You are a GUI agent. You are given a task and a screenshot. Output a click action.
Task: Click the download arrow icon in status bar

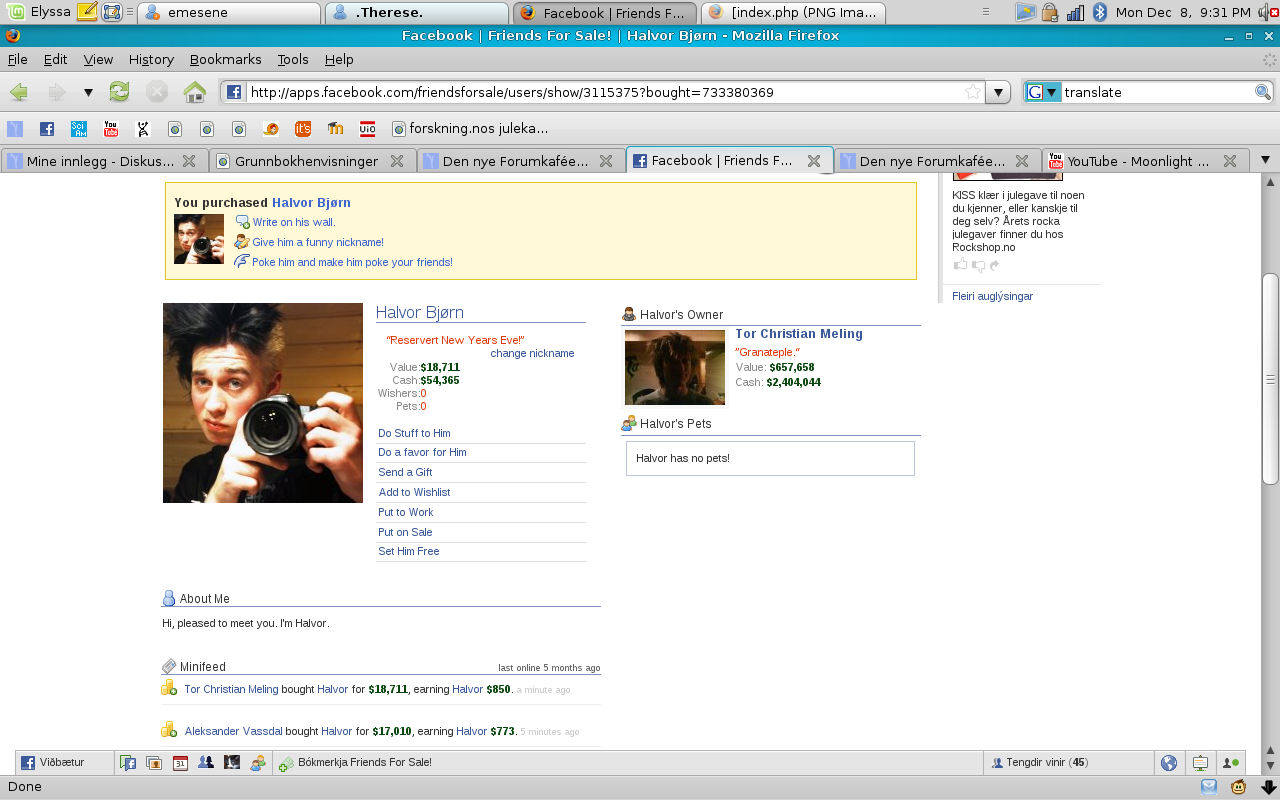(x=1268, y=786)
